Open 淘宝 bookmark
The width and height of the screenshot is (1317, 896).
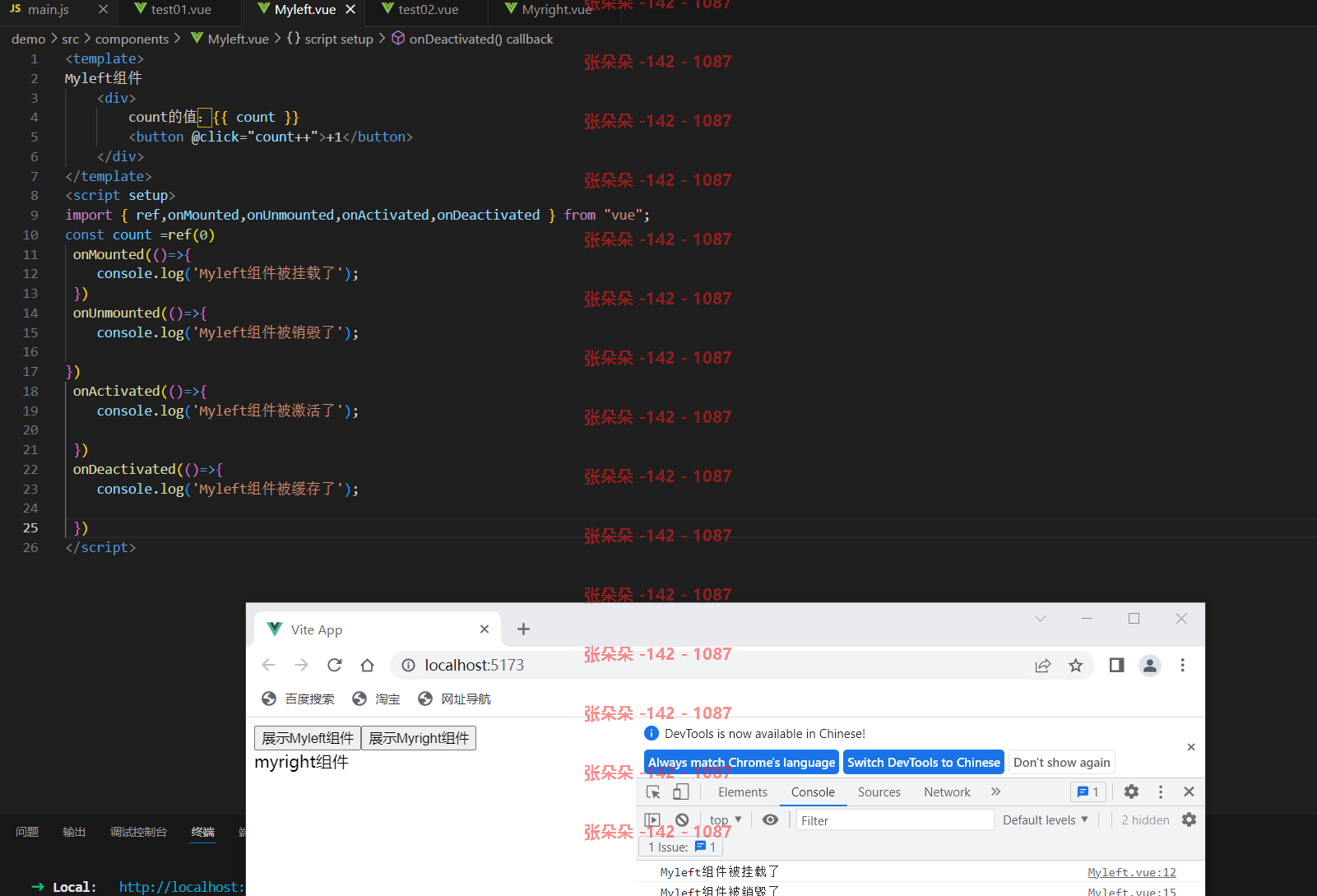pyautogui.click(x=376, y=699)
